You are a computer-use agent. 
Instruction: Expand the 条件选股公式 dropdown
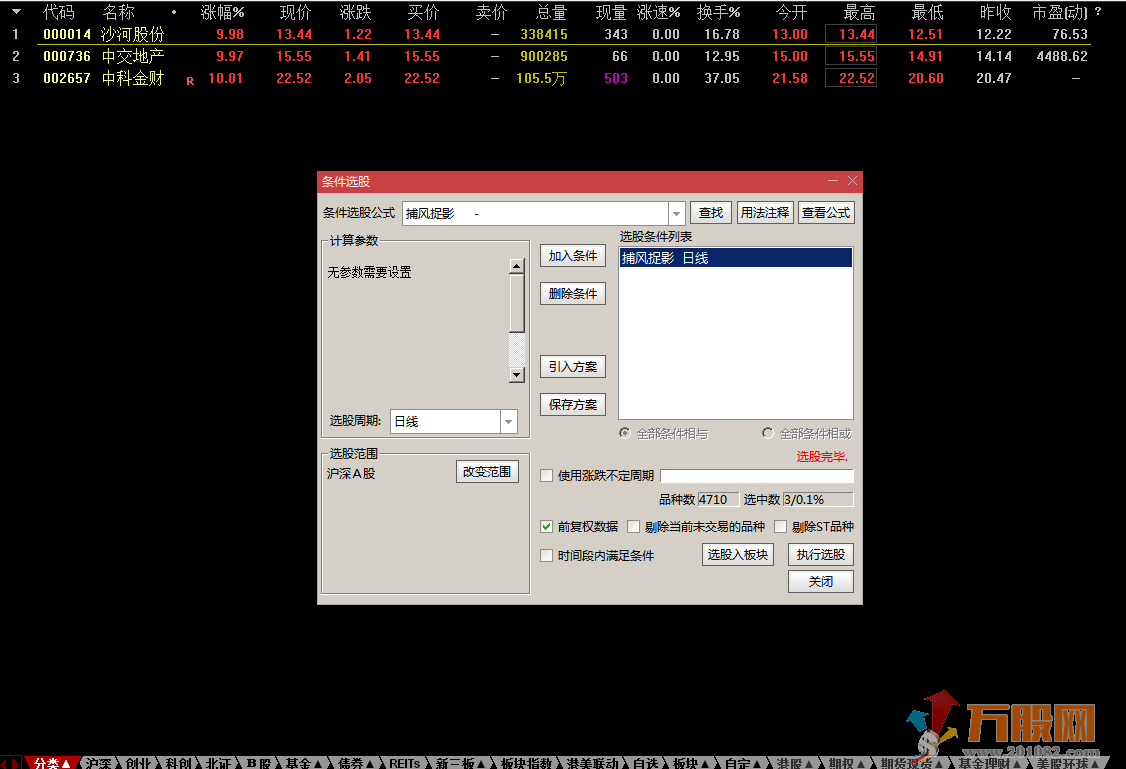(676, 213)
